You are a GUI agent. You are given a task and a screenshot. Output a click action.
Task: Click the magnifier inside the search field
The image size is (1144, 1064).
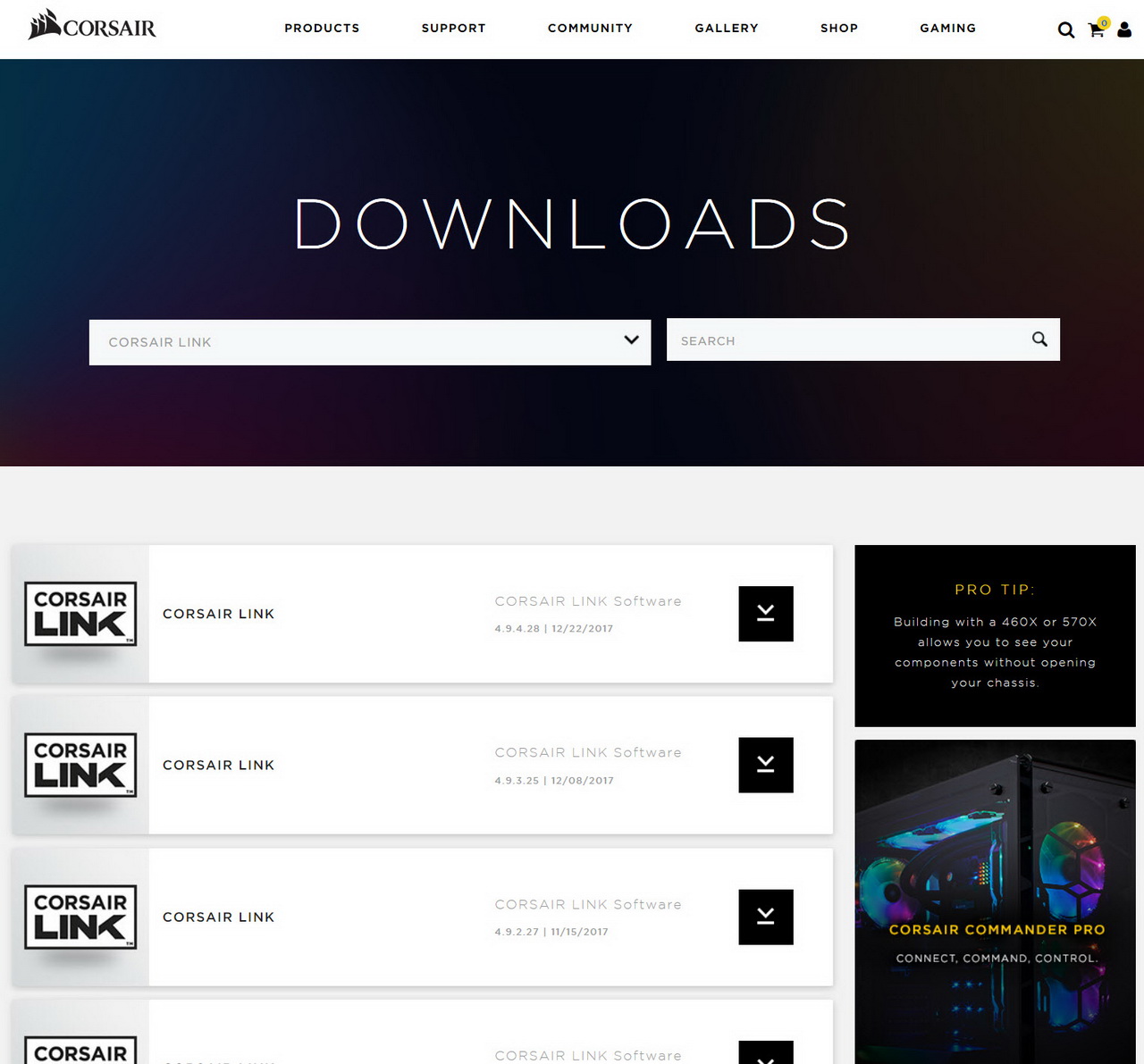point(1039,339)
